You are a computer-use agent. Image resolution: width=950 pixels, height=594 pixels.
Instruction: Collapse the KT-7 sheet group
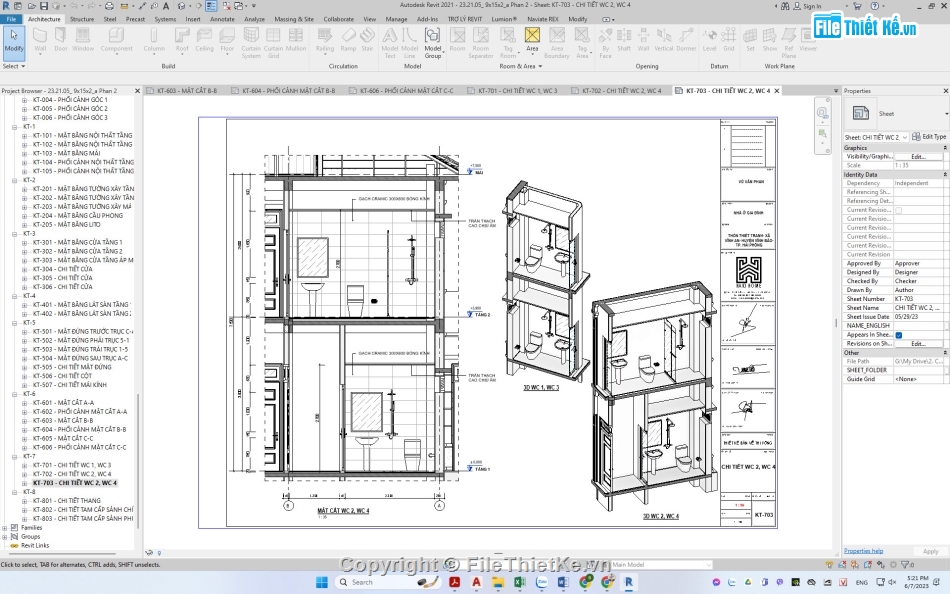pyautogui.click(x=15, y=456)
